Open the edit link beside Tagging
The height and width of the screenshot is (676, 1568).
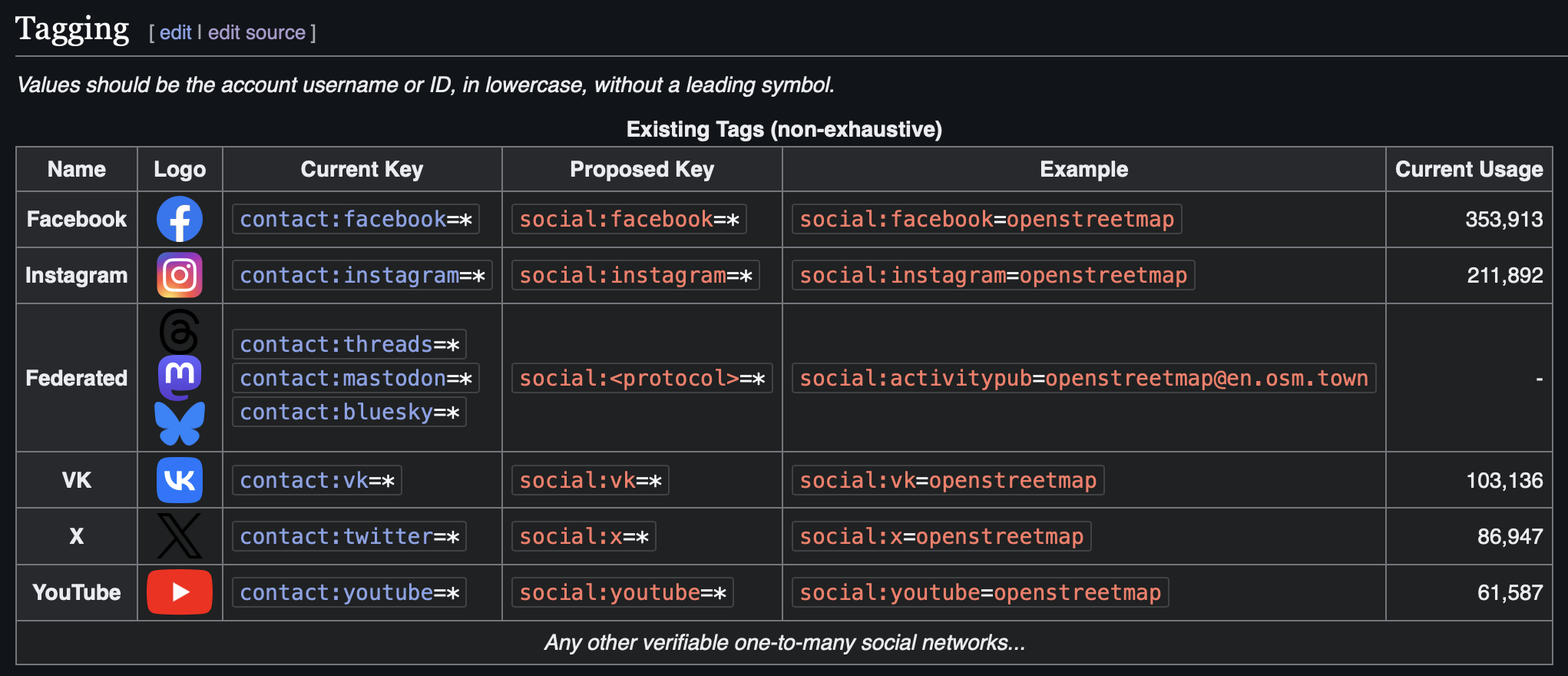tap(175, 32)
